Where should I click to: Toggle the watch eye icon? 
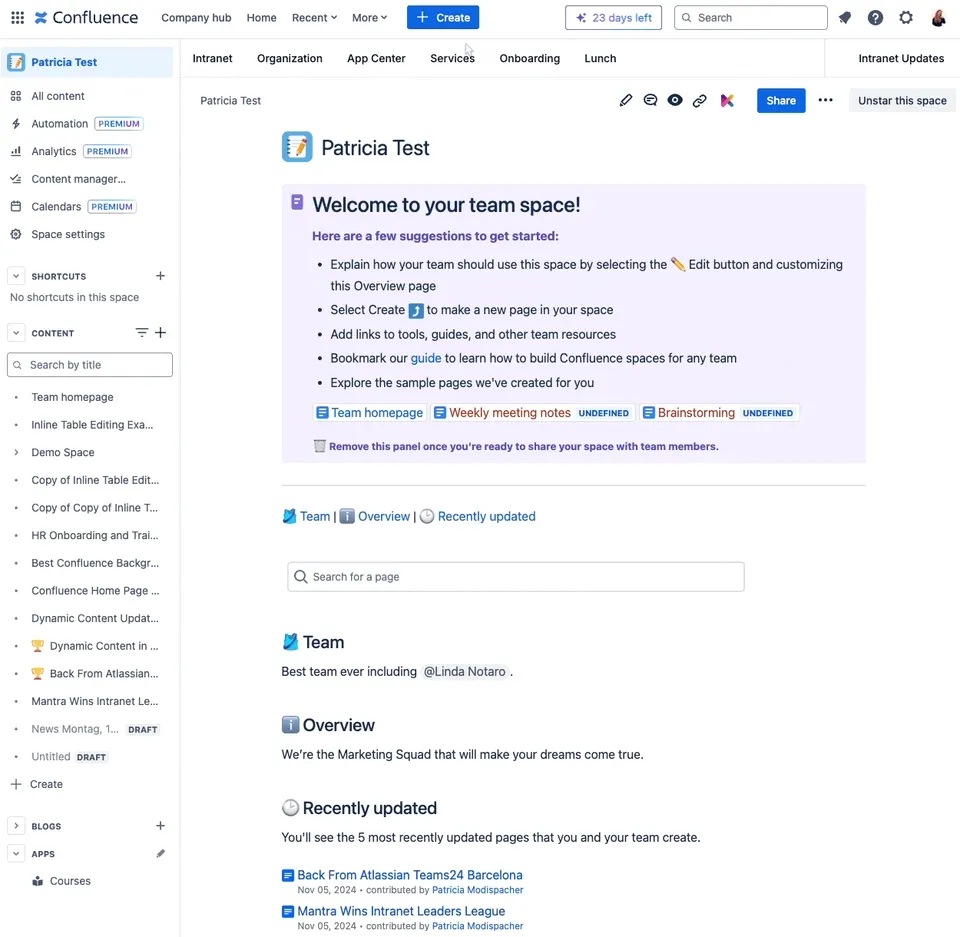pyautogui.click(x=675, y=100)
